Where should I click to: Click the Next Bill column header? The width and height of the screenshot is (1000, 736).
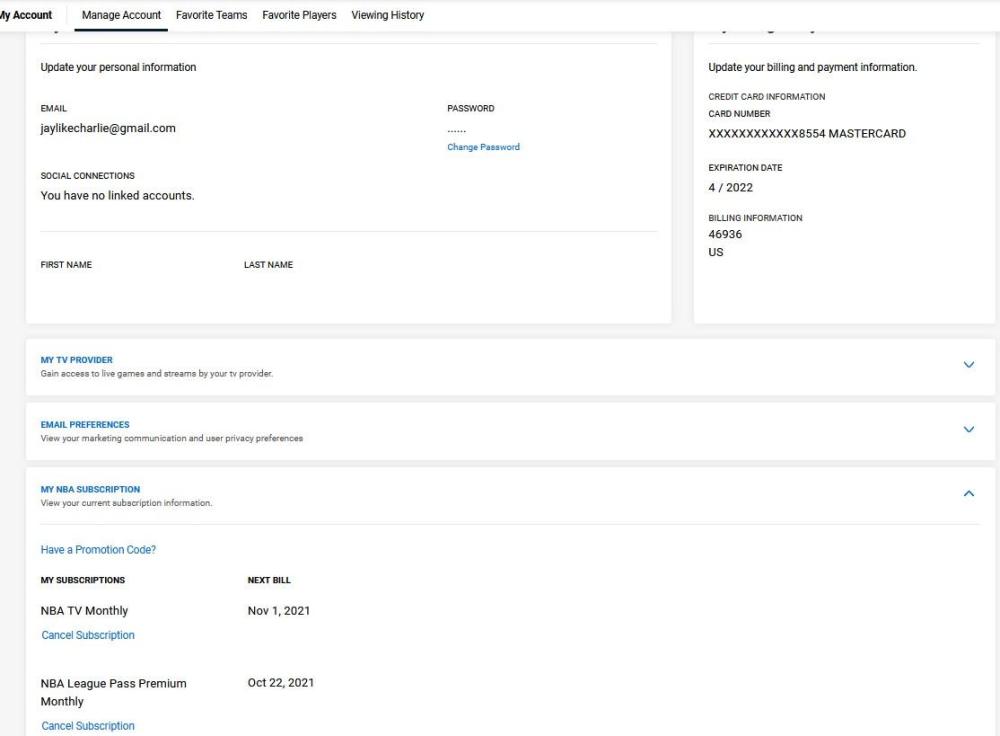(x=269, y=580)
